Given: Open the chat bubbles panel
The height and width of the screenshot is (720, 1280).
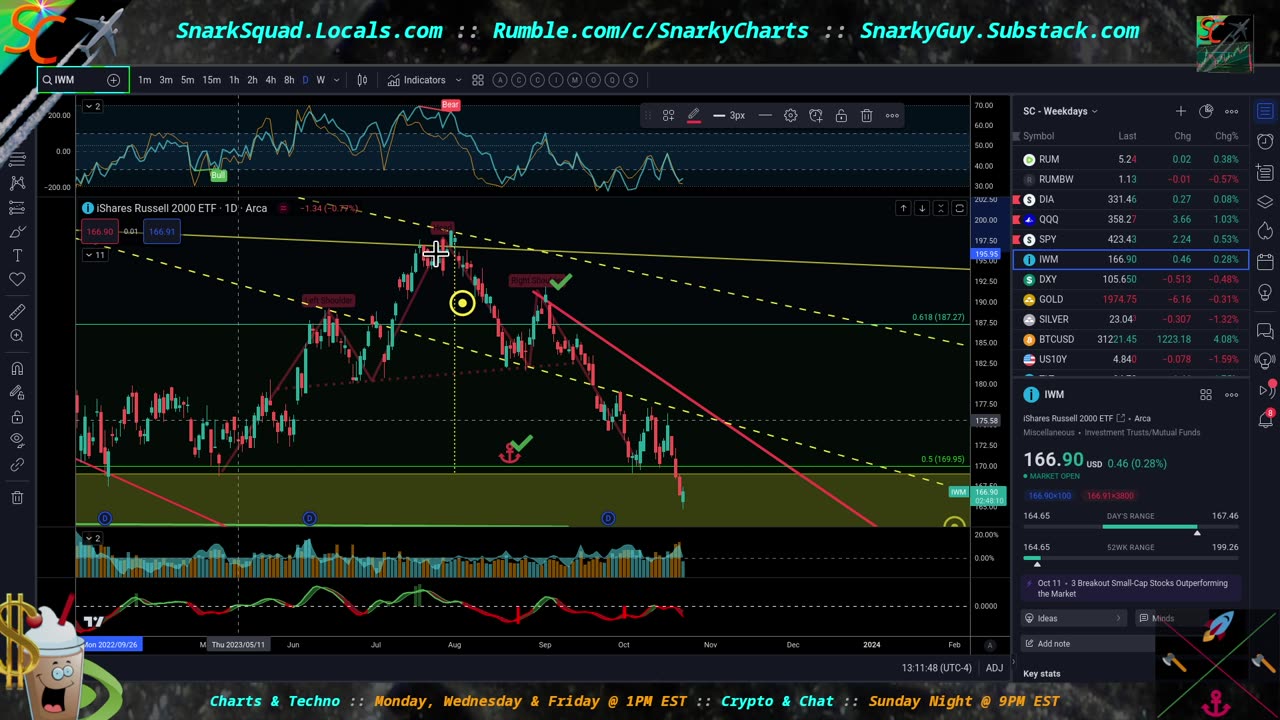Looking at the screenshot, I should coord(1265,331).
